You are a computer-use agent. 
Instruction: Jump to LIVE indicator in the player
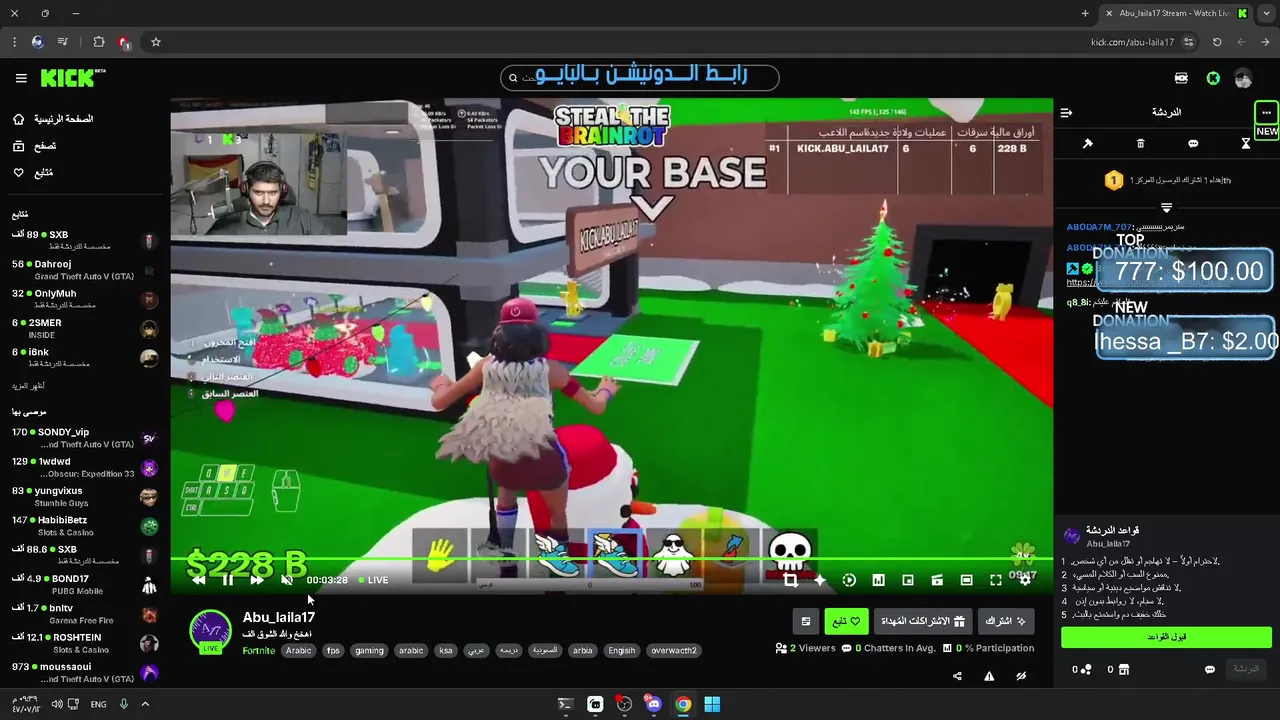point(372,580)
